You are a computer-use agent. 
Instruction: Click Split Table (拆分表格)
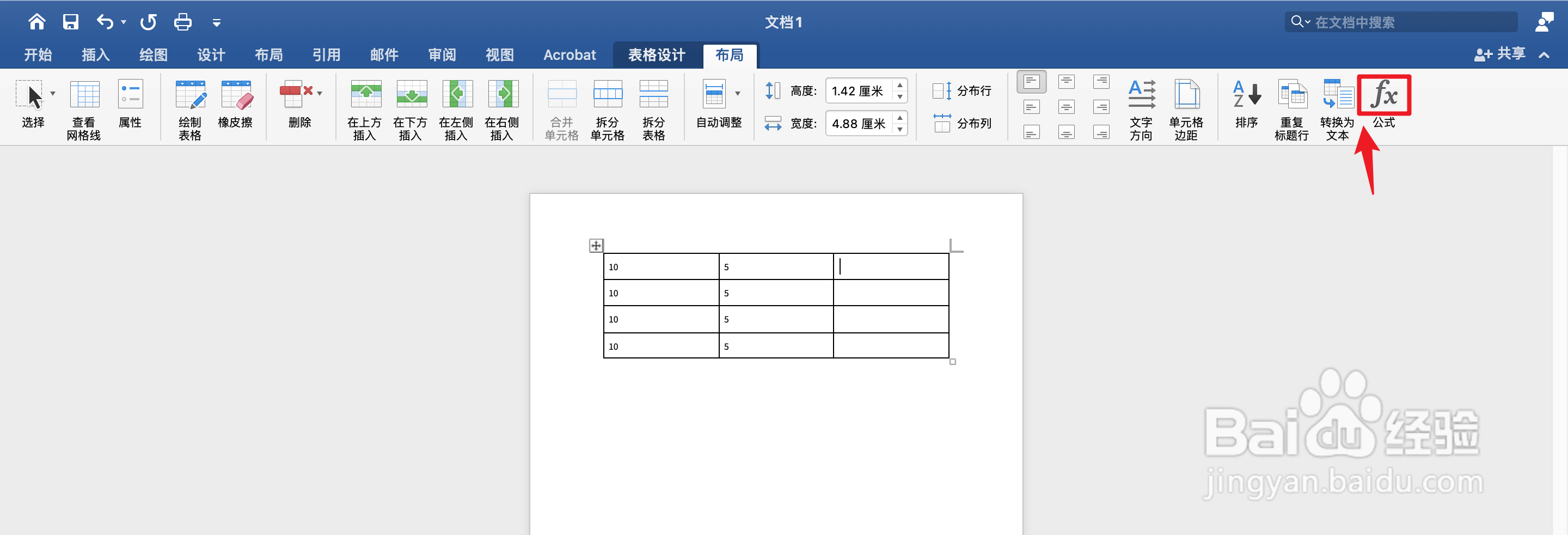[x=654, y=110]
